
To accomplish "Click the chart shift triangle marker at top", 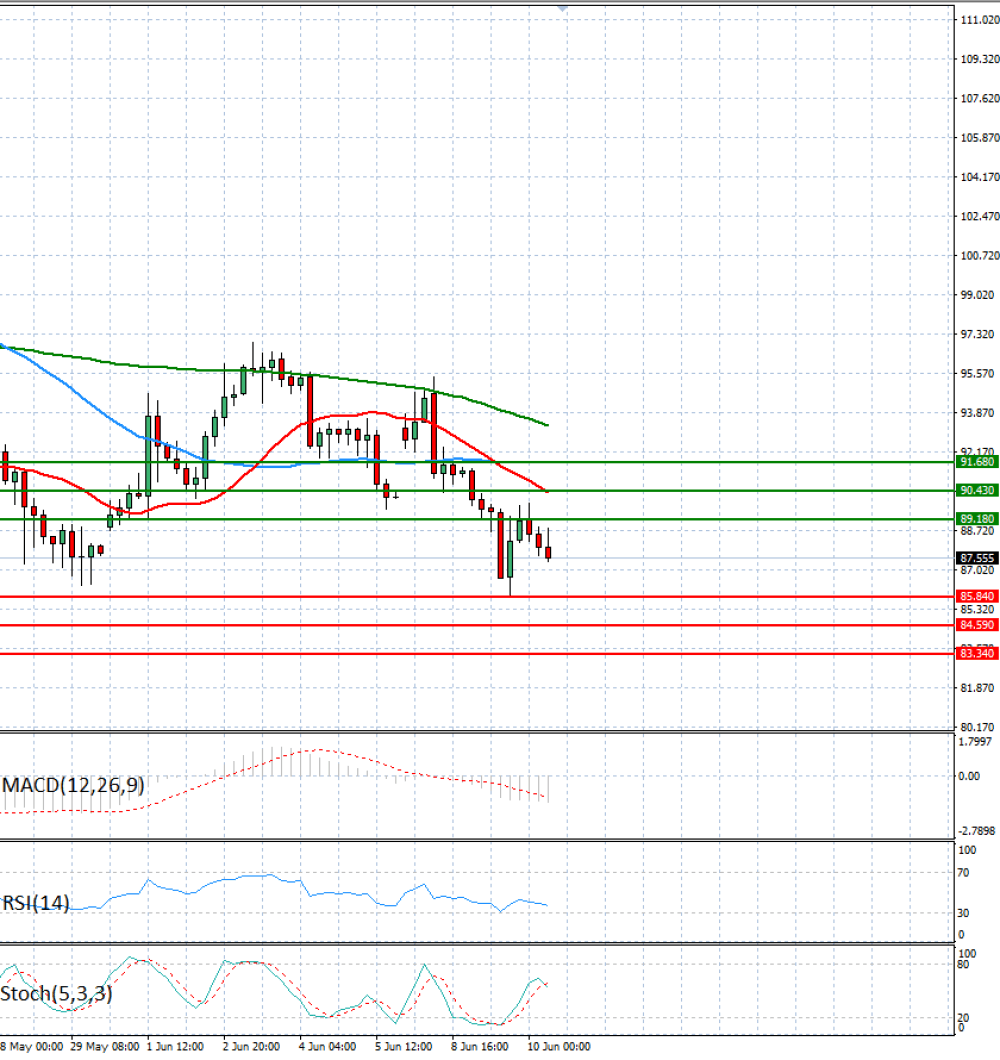I will click(x=563, y=9).
